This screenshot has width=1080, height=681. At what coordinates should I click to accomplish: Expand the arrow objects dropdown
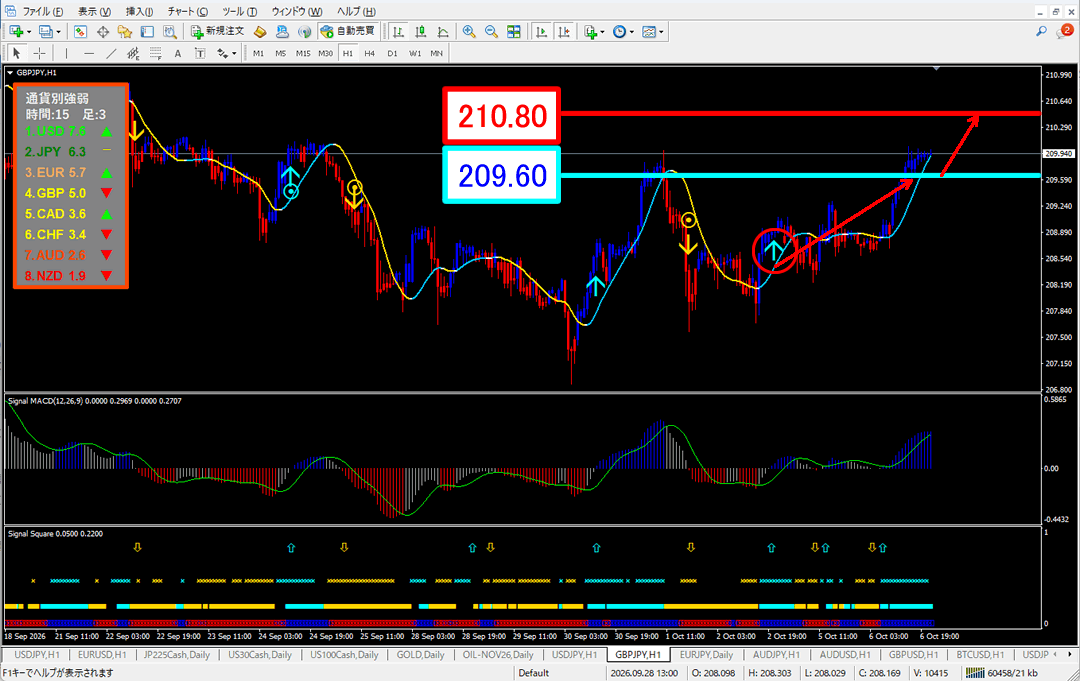(x=234, y=53)
